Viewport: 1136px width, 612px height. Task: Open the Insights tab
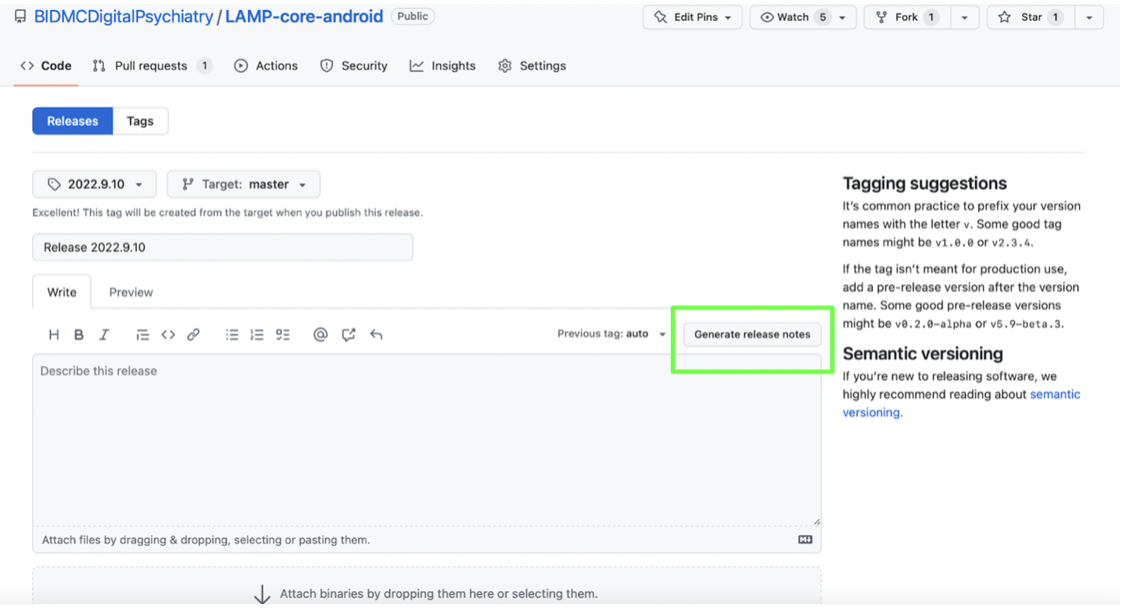click(x=443, y=66)
